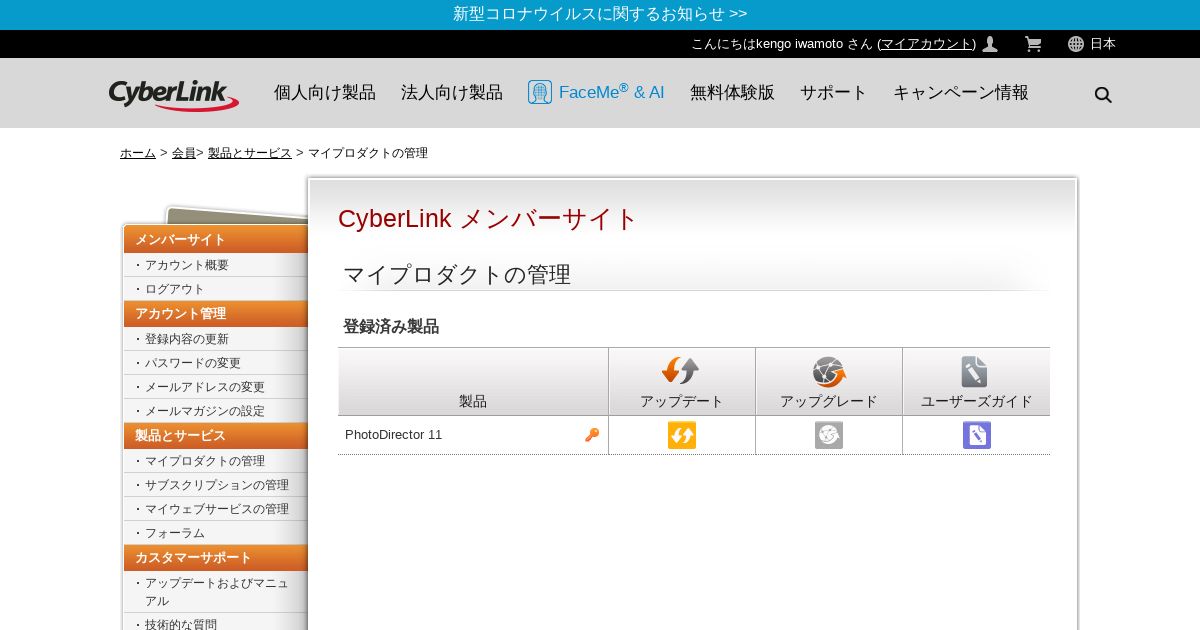Viewport: 1200px width, 630px height.
Task: Click the user profile silhouette icon
Action: coord(990,44)
